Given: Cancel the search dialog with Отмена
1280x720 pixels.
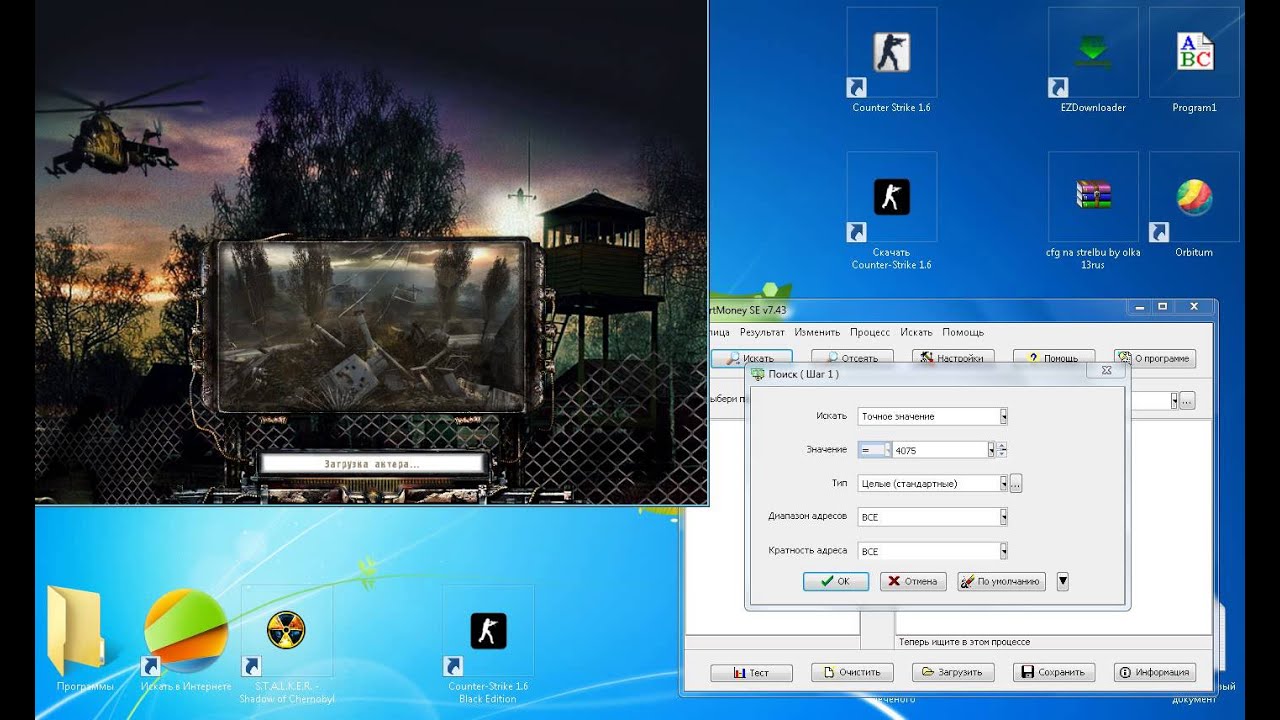Looking at the screenshot, I should [x=913, y=581].
